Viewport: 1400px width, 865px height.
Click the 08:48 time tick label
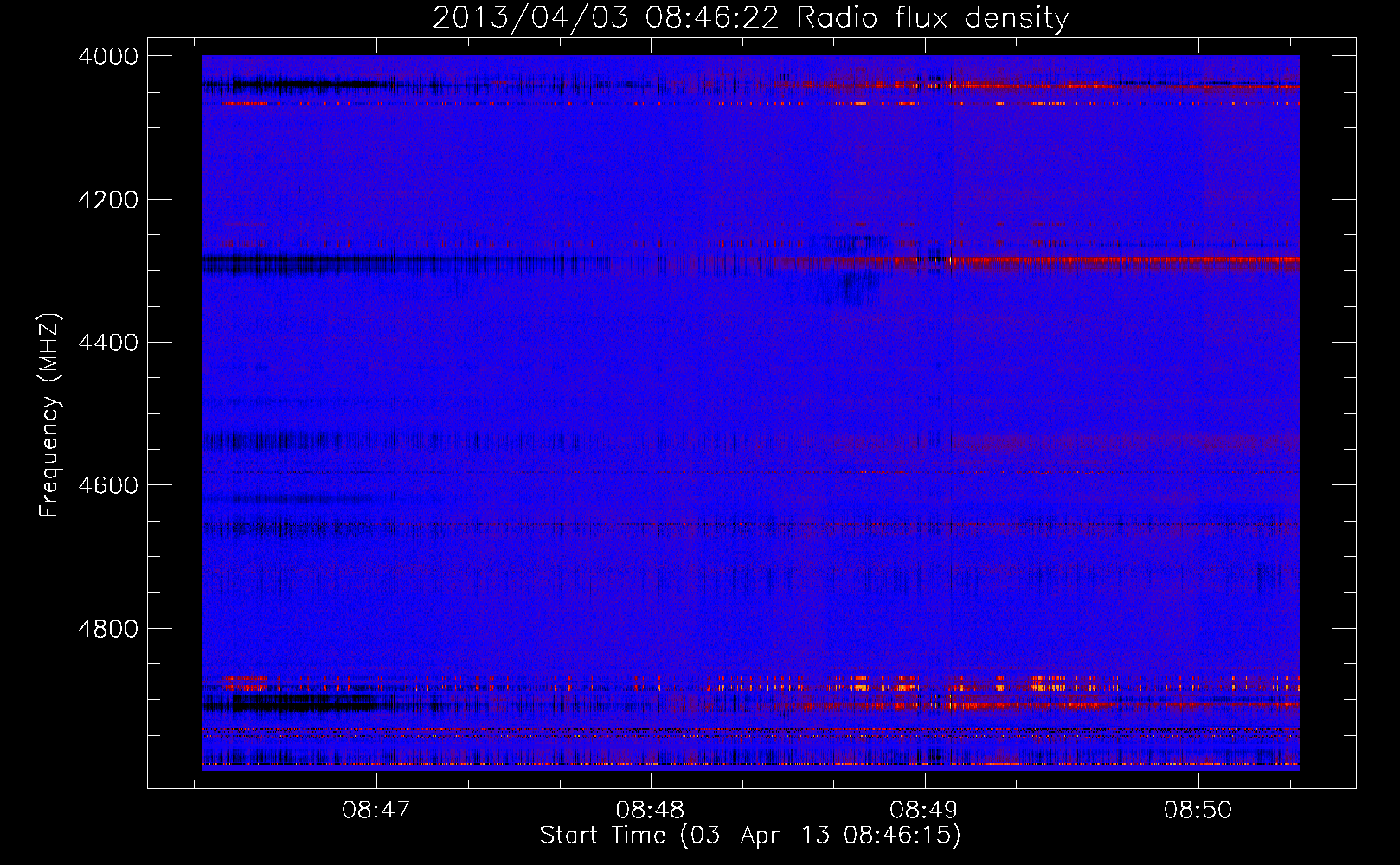[x=650, y=811]
